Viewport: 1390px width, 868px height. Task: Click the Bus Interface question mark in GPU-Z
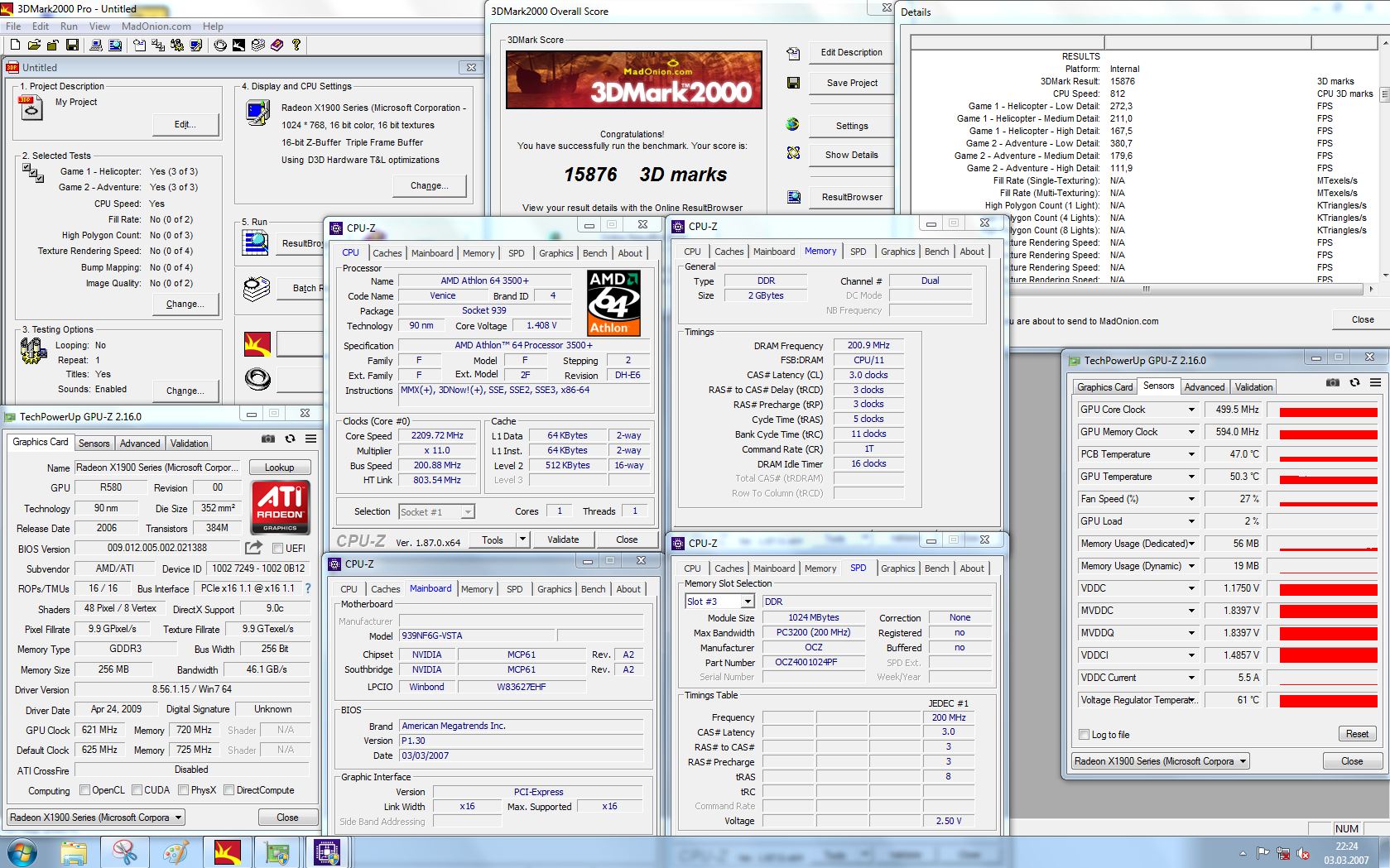(x=308, y=588)
